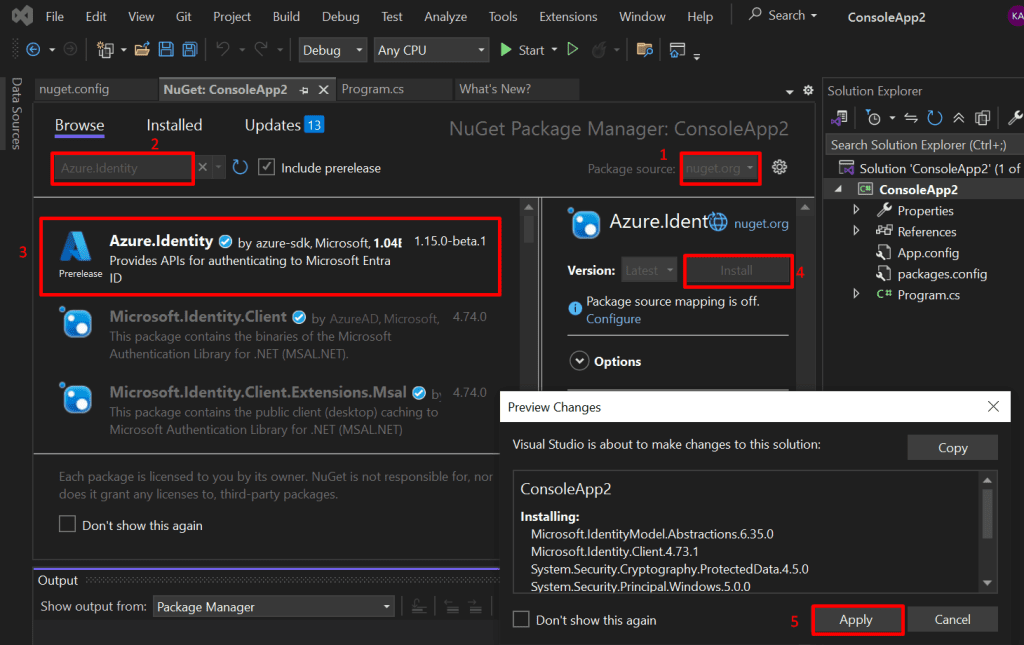The height and width of the screenshot is (645, 1024).
Task: Switch to the Installed tab
Action: [174, 125]
